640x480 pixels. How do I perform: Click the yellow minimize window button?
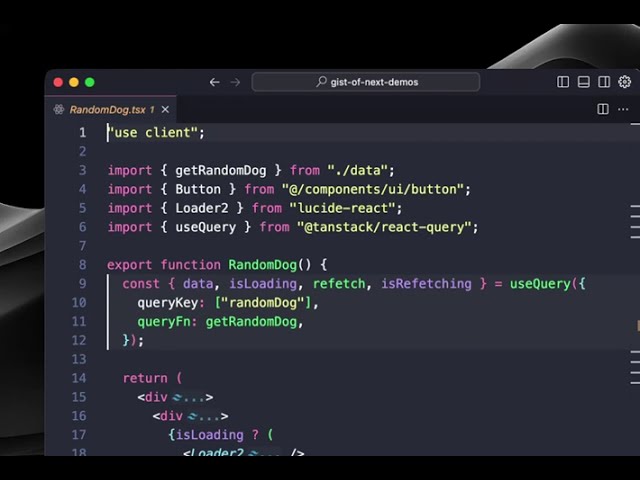coord(74,82)
